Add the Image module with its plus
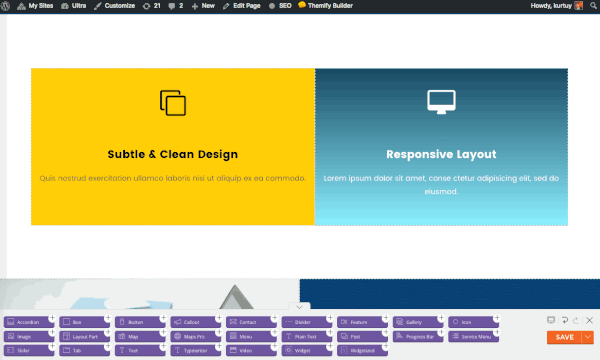Viewport: 600px width, 360px height. (52, 332)
